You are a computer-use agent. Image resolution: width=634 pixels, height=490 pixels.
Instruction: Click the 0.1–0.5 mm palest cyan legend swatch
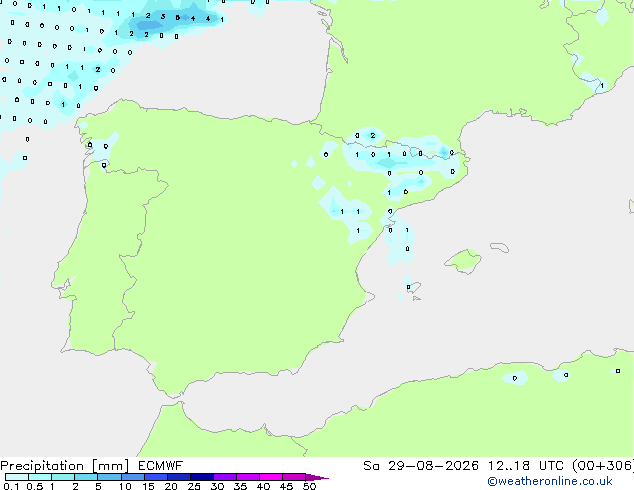(x=17, y=477)
